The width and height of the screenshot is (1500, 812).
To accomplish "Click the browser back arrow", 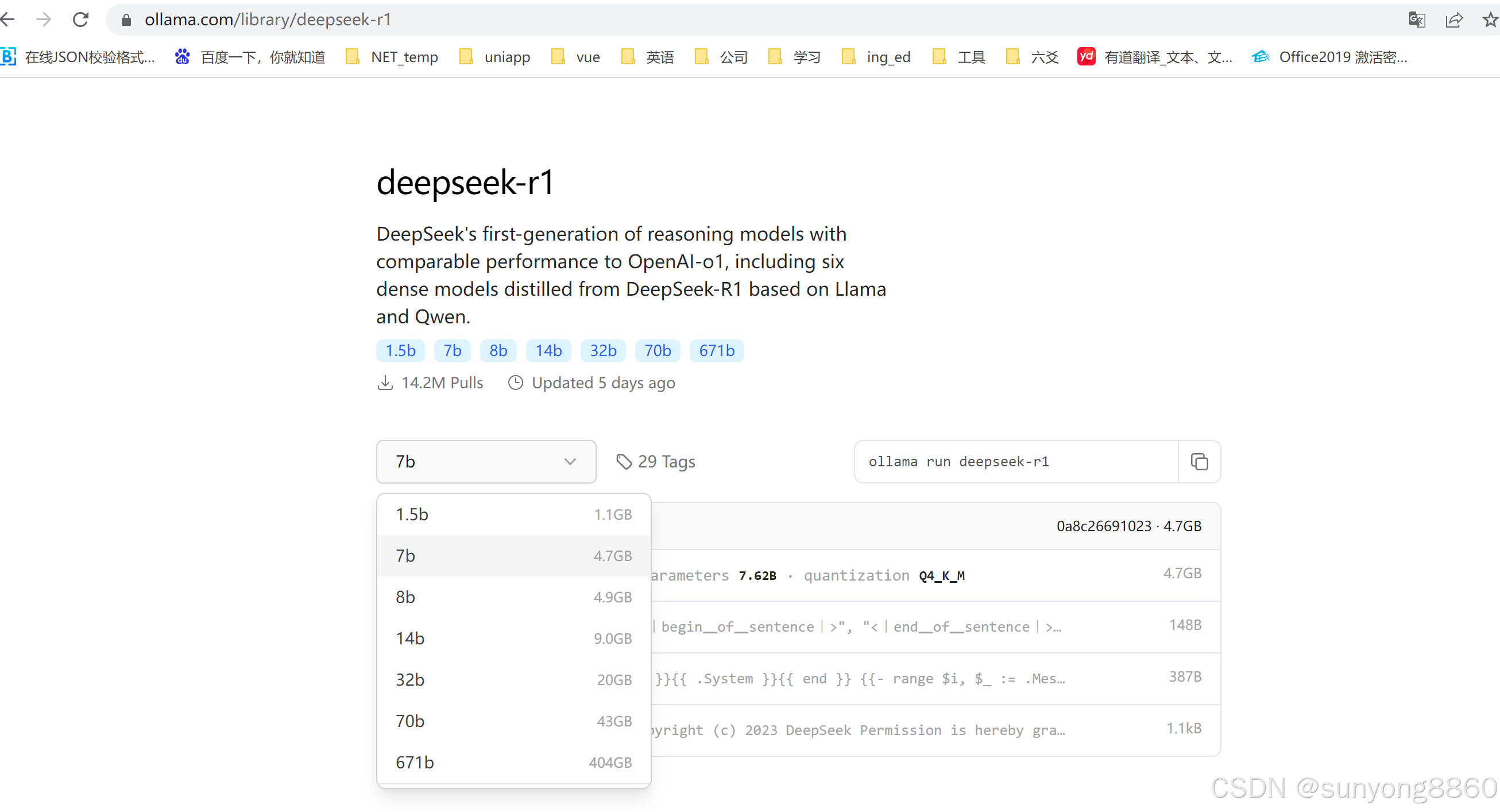I will click(x=8, y=20).
